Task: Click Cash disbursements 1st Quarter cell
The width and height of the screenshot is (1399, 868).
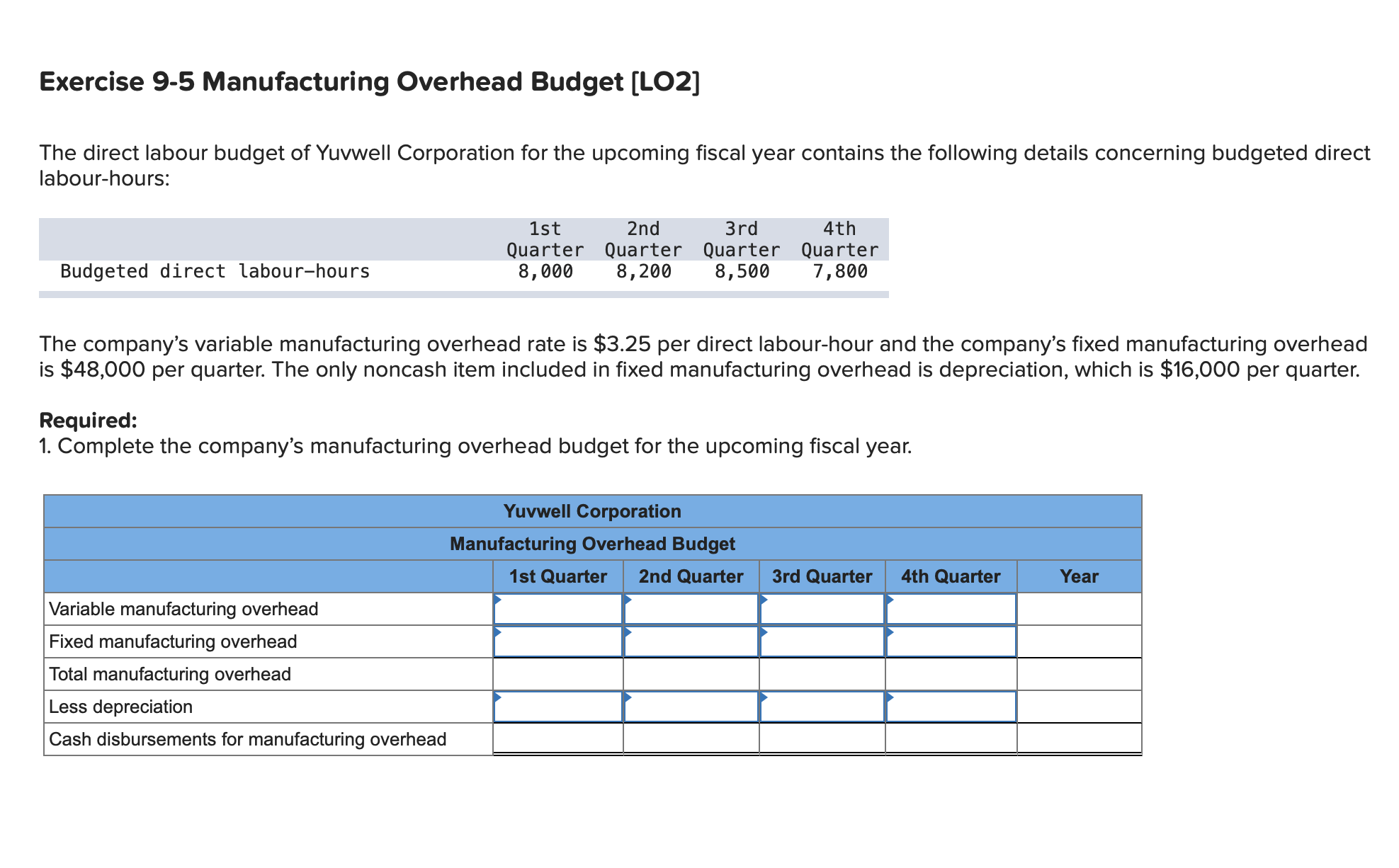Action: tap(558, 739)
